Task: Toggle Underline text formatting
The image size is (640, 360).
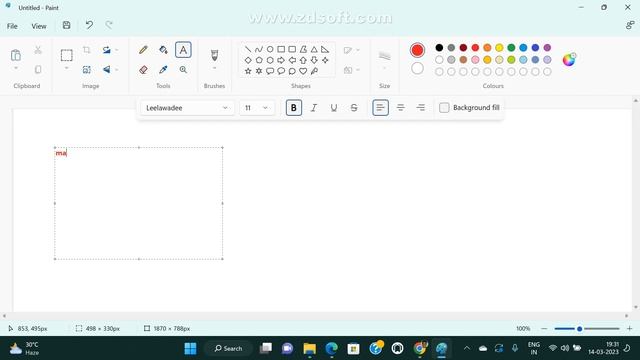Action: tap(333, 108)
